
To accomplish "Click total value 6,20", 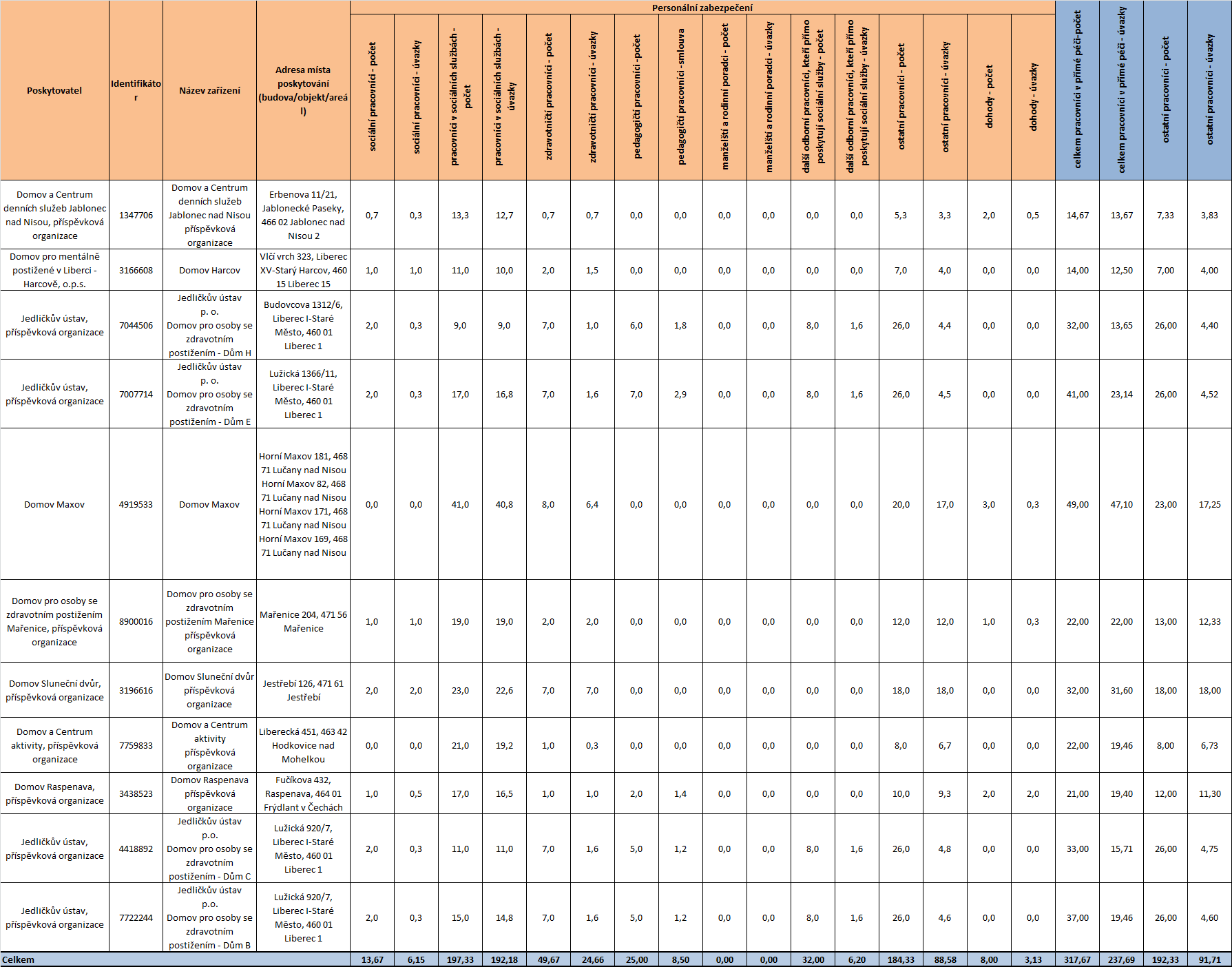I will click(857, 959).
